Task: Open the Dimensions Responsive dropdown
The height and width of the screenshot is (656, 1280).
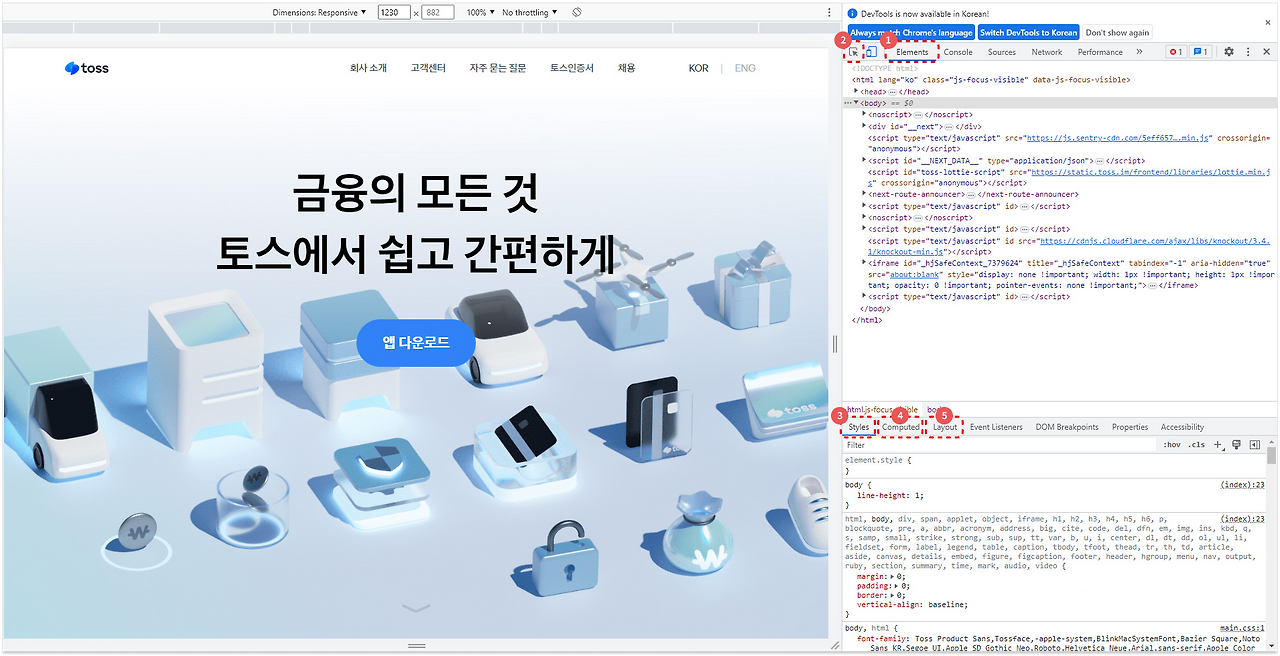Action: (x=320, y=12)
